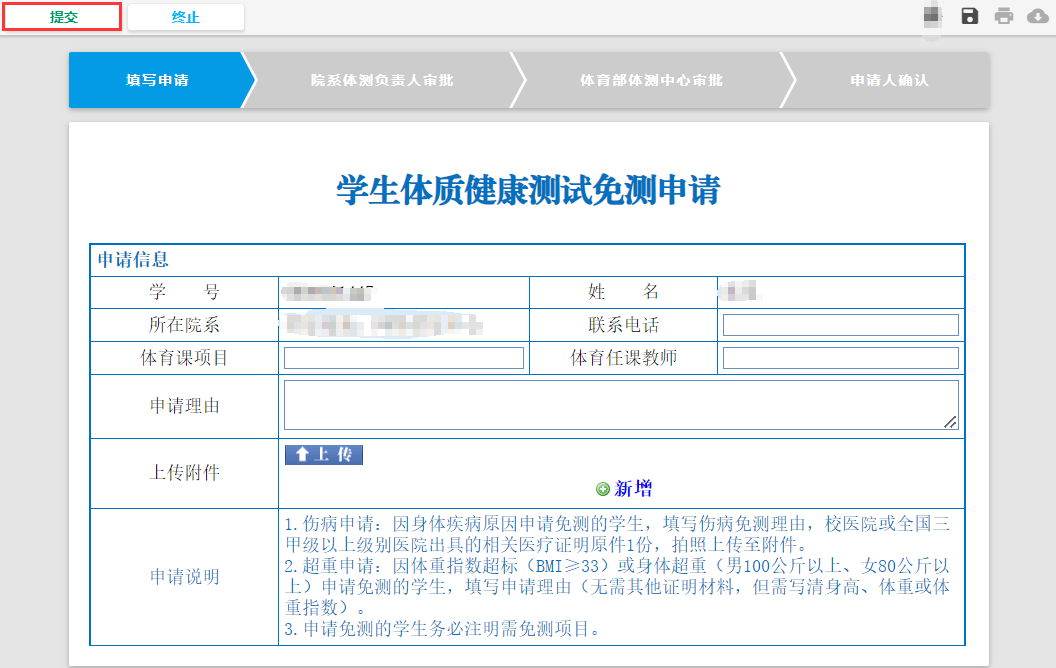
Task: Select the 填写申请 step tab
Action: tap(157, 80)
